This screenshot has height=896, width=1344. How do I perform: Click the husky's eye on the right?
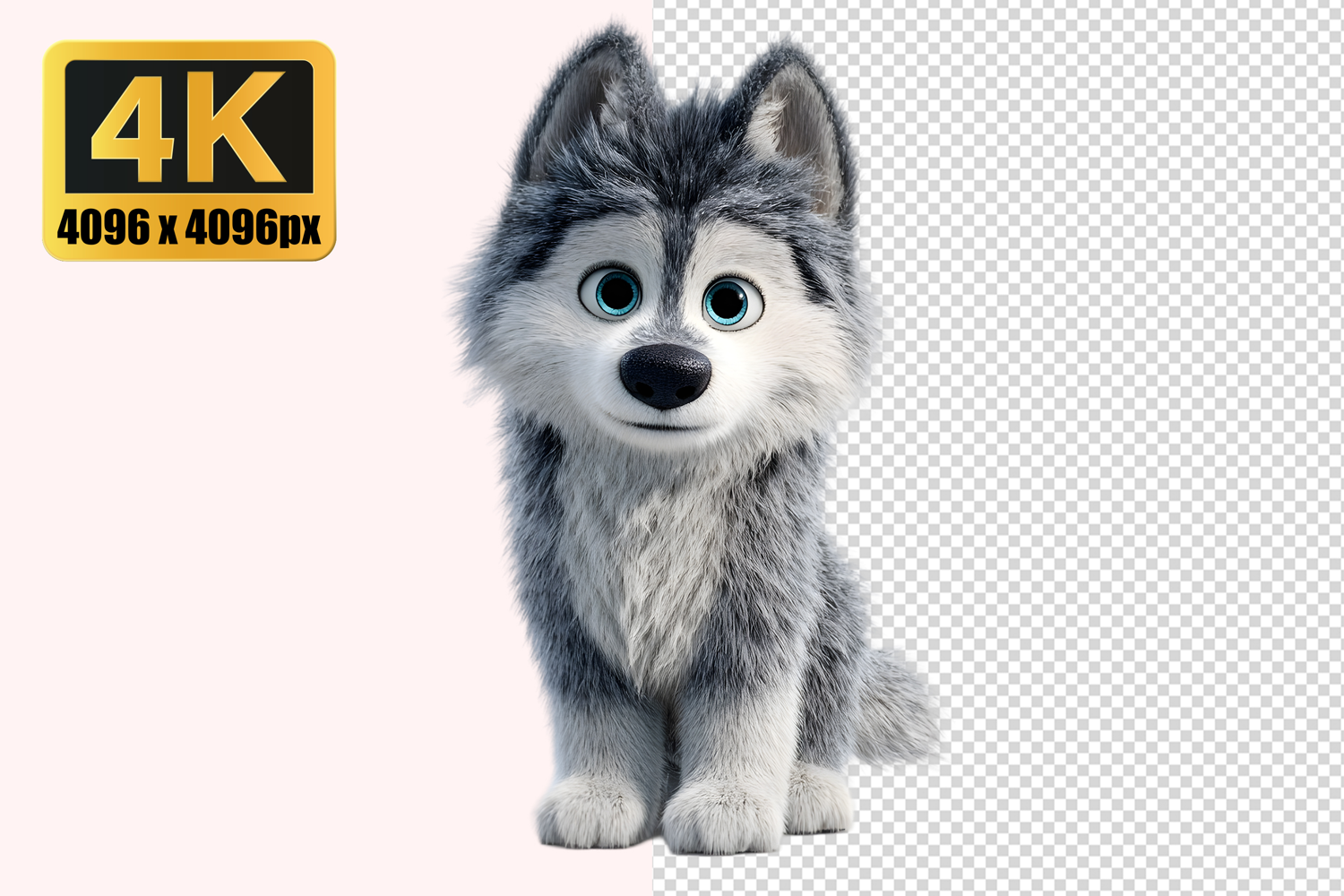(728, 303)
